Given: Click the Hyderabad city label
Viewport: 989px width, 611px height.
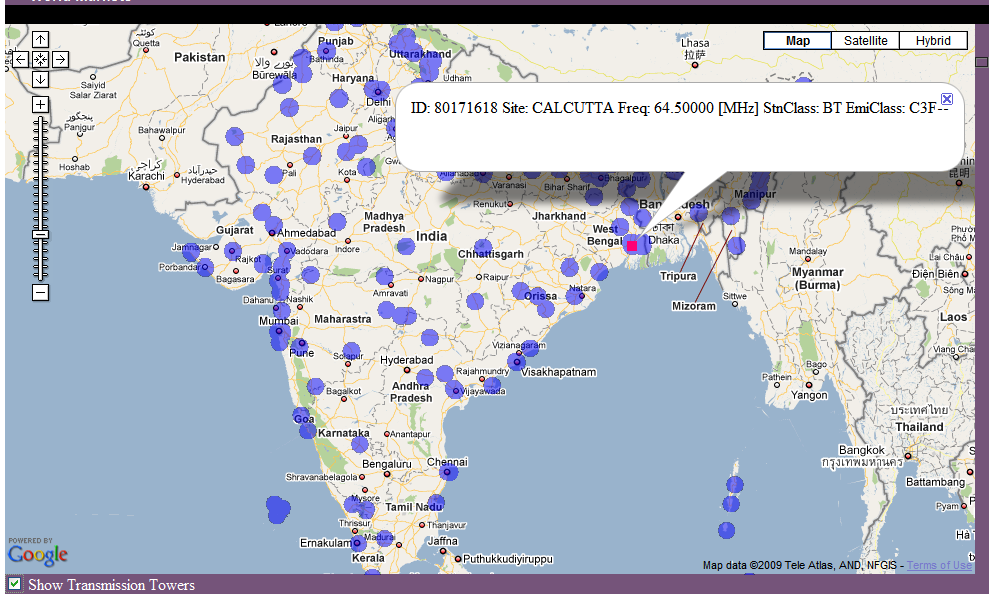Looking at the screenshot, I should click(x=406, y=360).
